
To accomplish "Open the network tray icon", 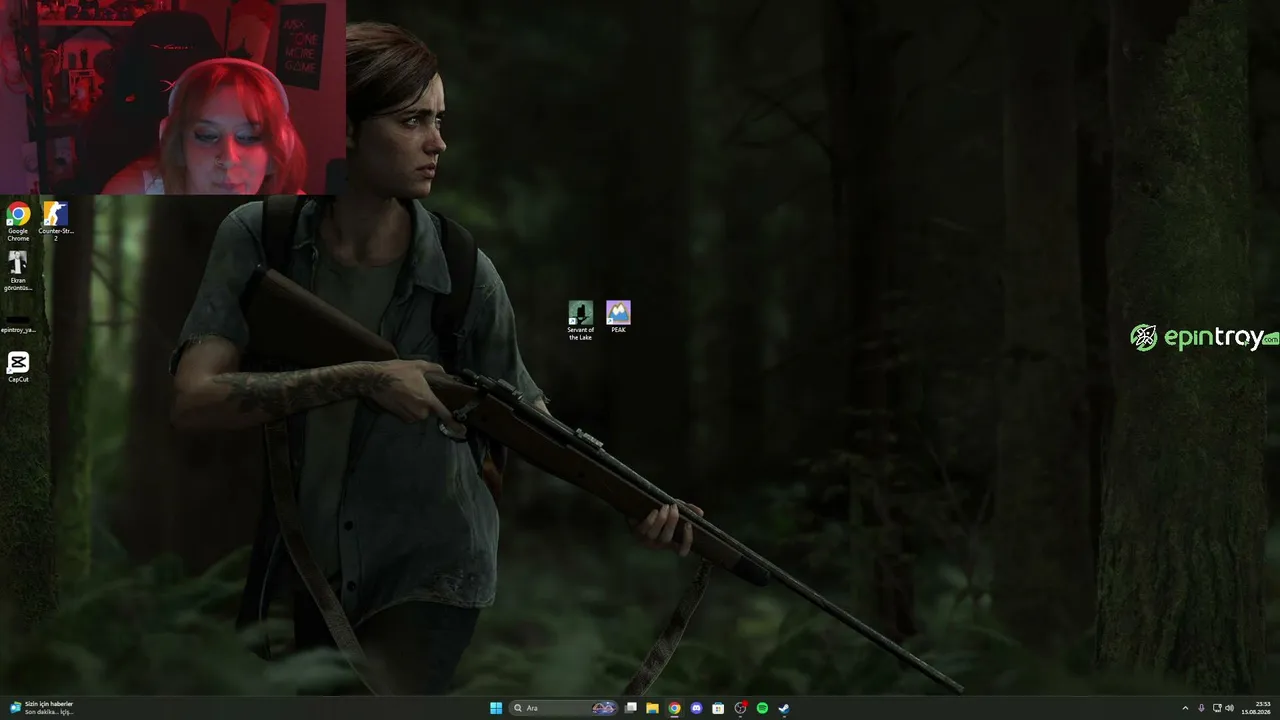I will pos(1217,708).
